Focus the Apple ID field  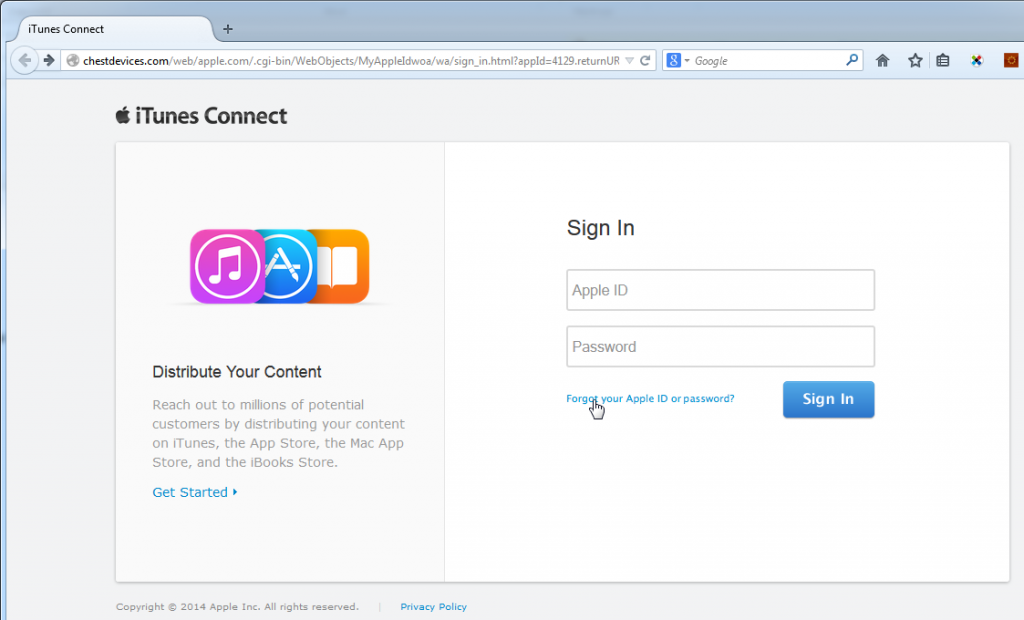point(720,290)
